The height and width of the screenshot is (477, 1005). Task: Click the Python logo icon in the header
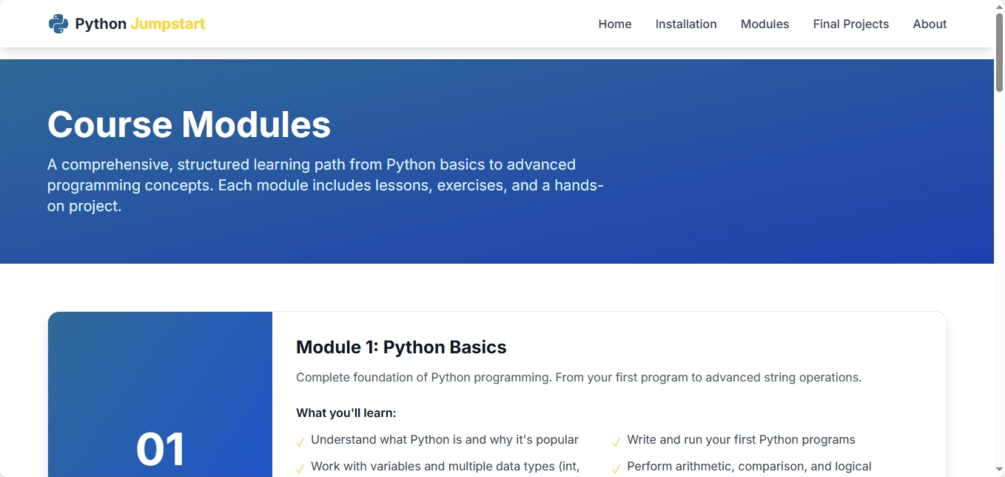[x=58, y=24]
